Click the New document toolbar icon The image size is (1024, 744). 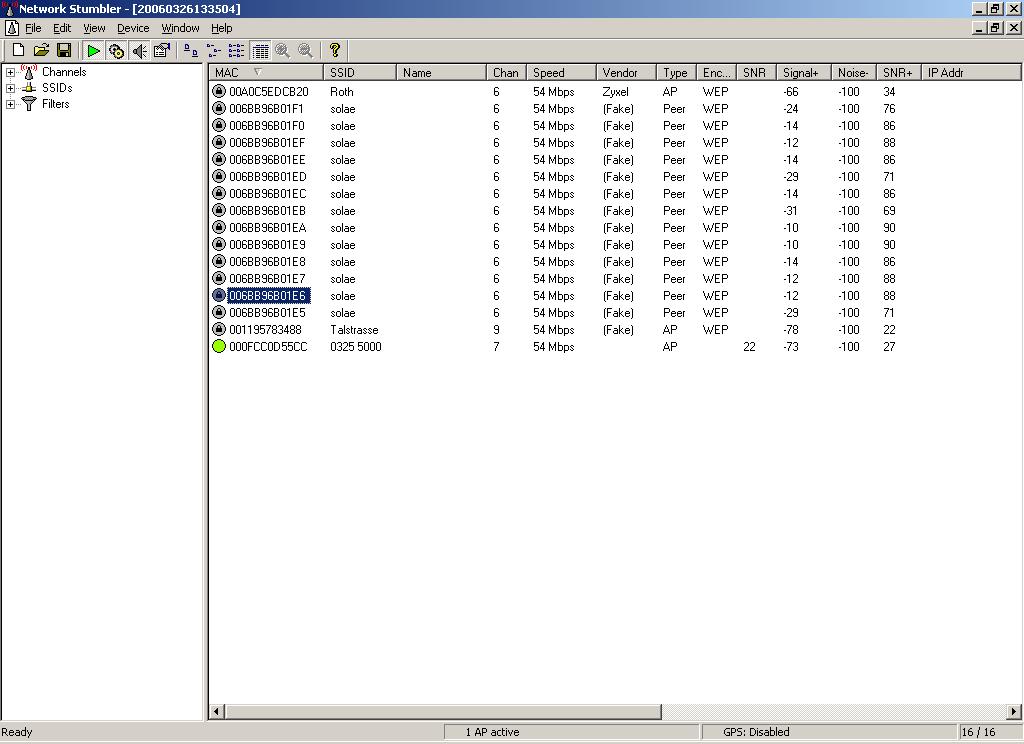18,50
